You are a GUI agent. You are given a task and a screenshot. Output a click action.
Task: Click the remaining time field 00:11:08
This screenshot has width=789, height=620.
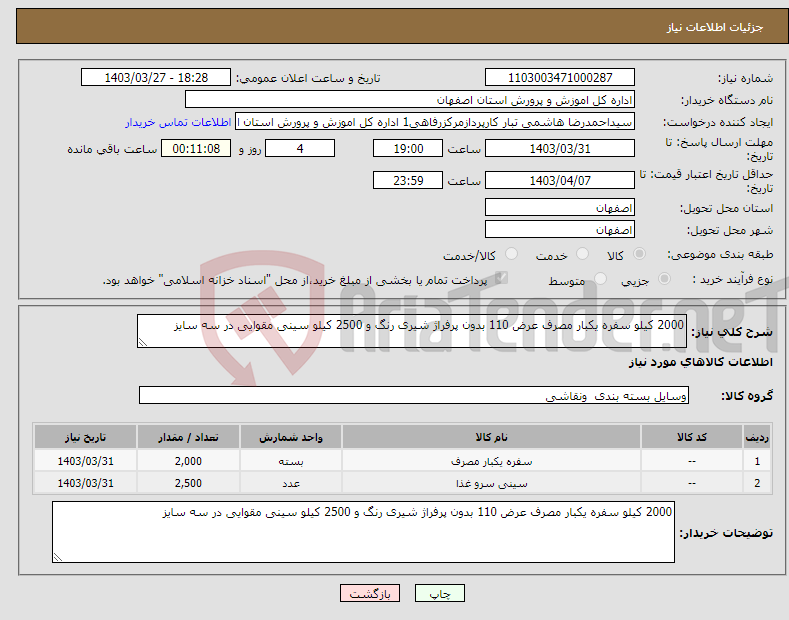(196, 148)
